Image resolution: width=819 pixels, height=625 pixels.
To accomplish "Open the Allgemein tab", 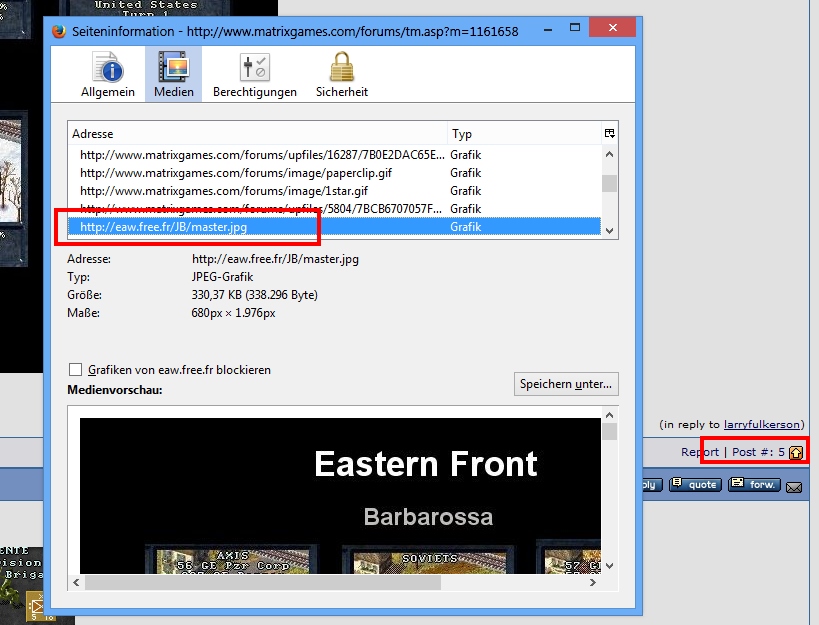I will point(108,74).
